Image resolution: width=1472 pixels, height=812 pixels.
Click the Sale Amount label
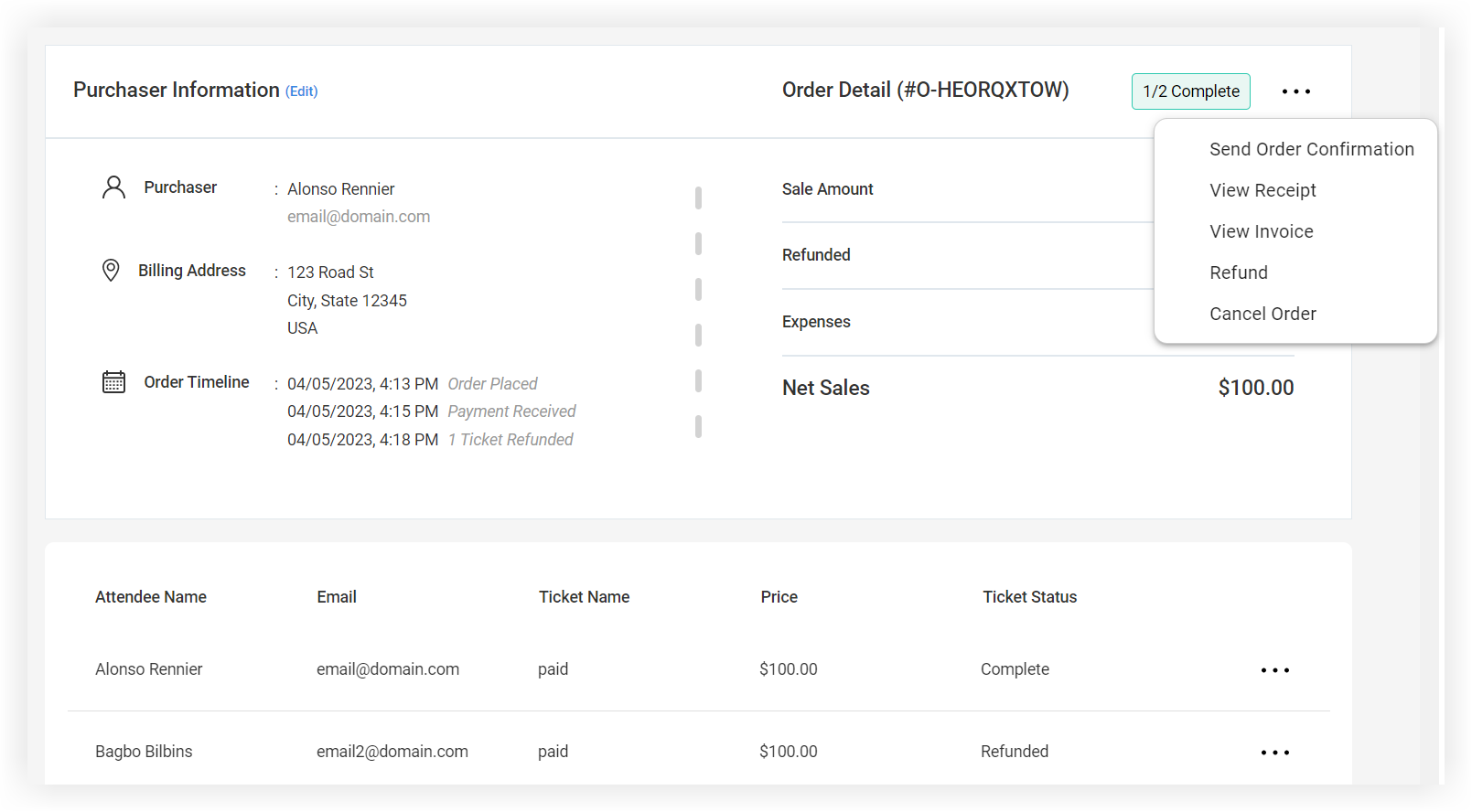point(827,189)
